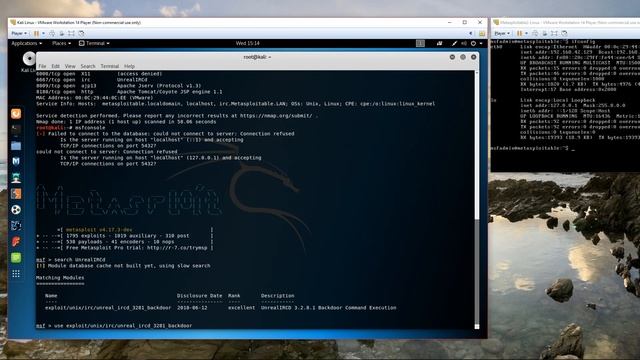
Task: Click the clock showing Wed 15:14
Action: click(x=247, y=43)
